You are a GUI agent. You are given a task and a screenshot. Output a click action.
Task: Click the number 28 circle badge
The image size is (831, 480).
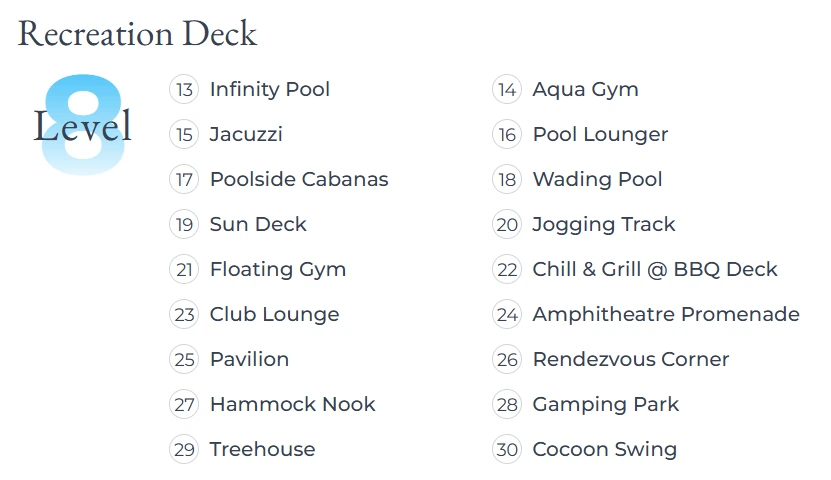pos(507,405)
